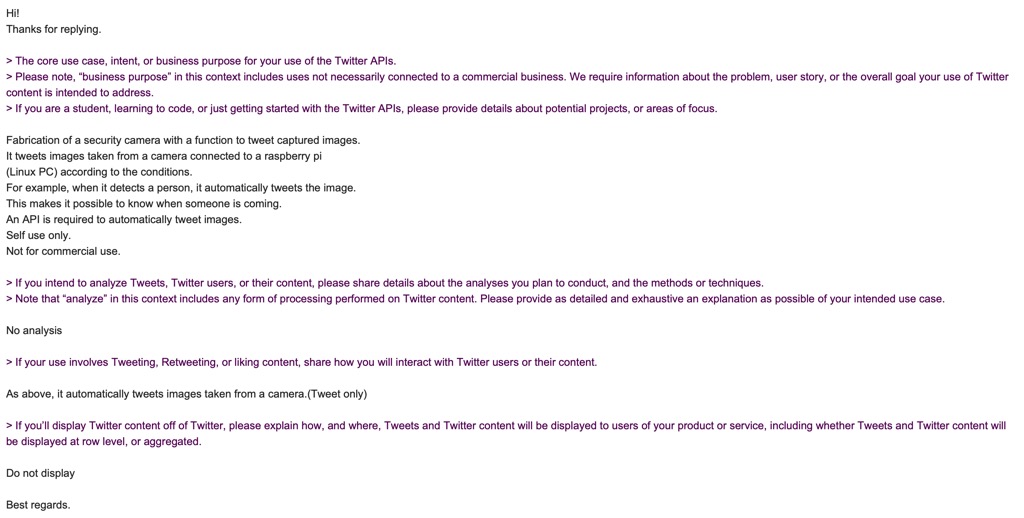This screenshot has width=1024, height=518.
Task: Click the "Self use only." line
Action: point(39,235)
